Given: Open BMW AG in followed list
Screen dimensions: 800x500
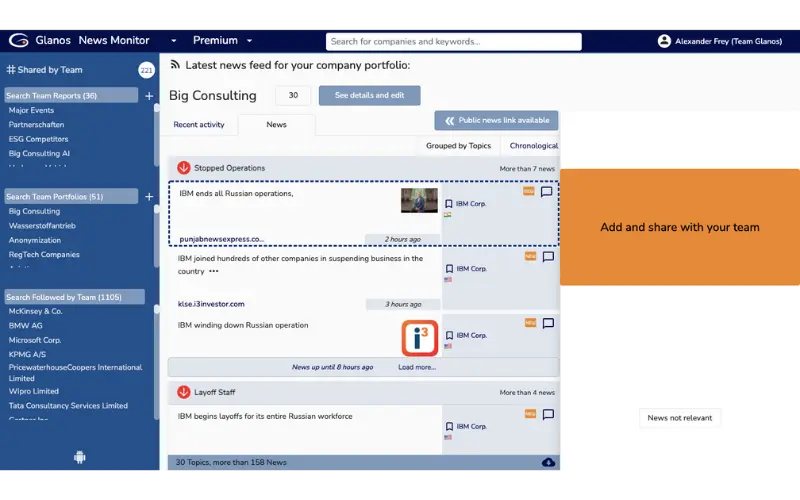Looking at the screenshot, I should (26, 326).
